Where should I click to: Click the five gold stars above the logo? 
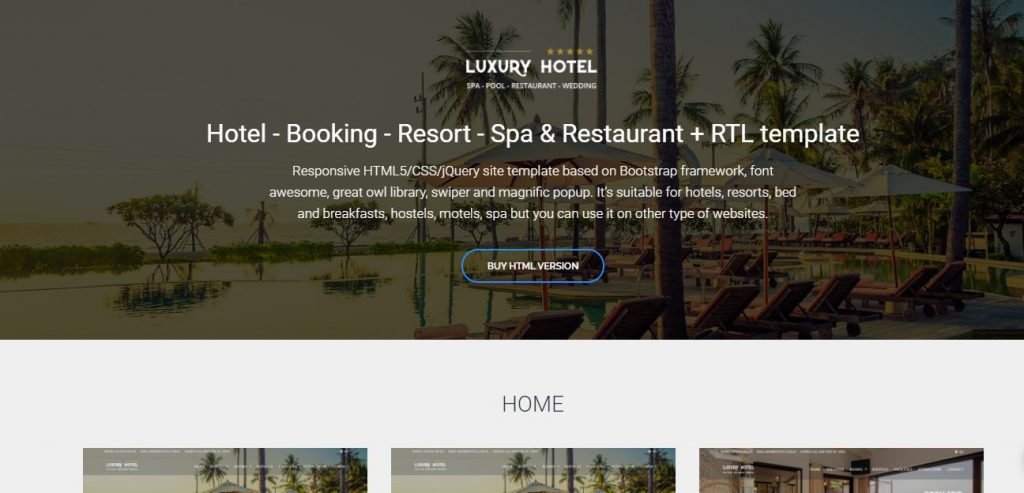point(570,51)
